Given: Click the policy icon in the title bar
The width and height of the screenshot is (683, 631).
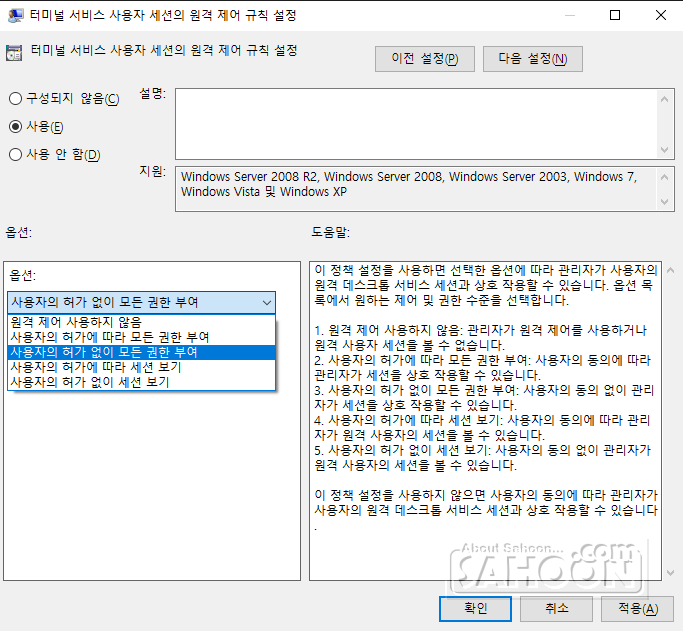Looking at the screenshot, I should click(x=15, y=15).
